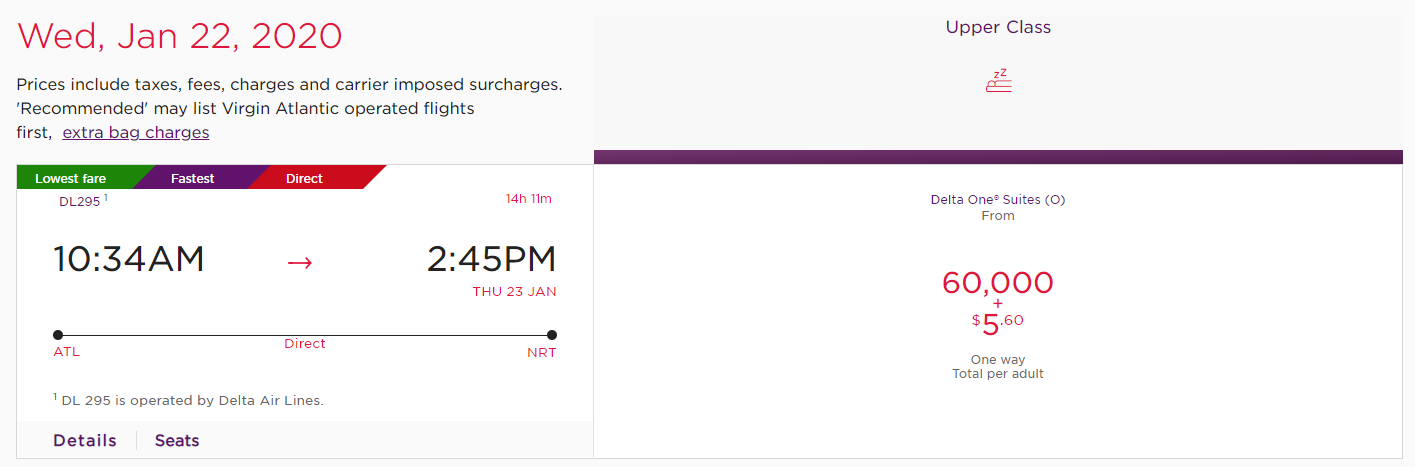Image resolution: width=1415 pixels, height=467 pixels.
Task: Click the Upper Class column header
Action: [x=998, y=28]
